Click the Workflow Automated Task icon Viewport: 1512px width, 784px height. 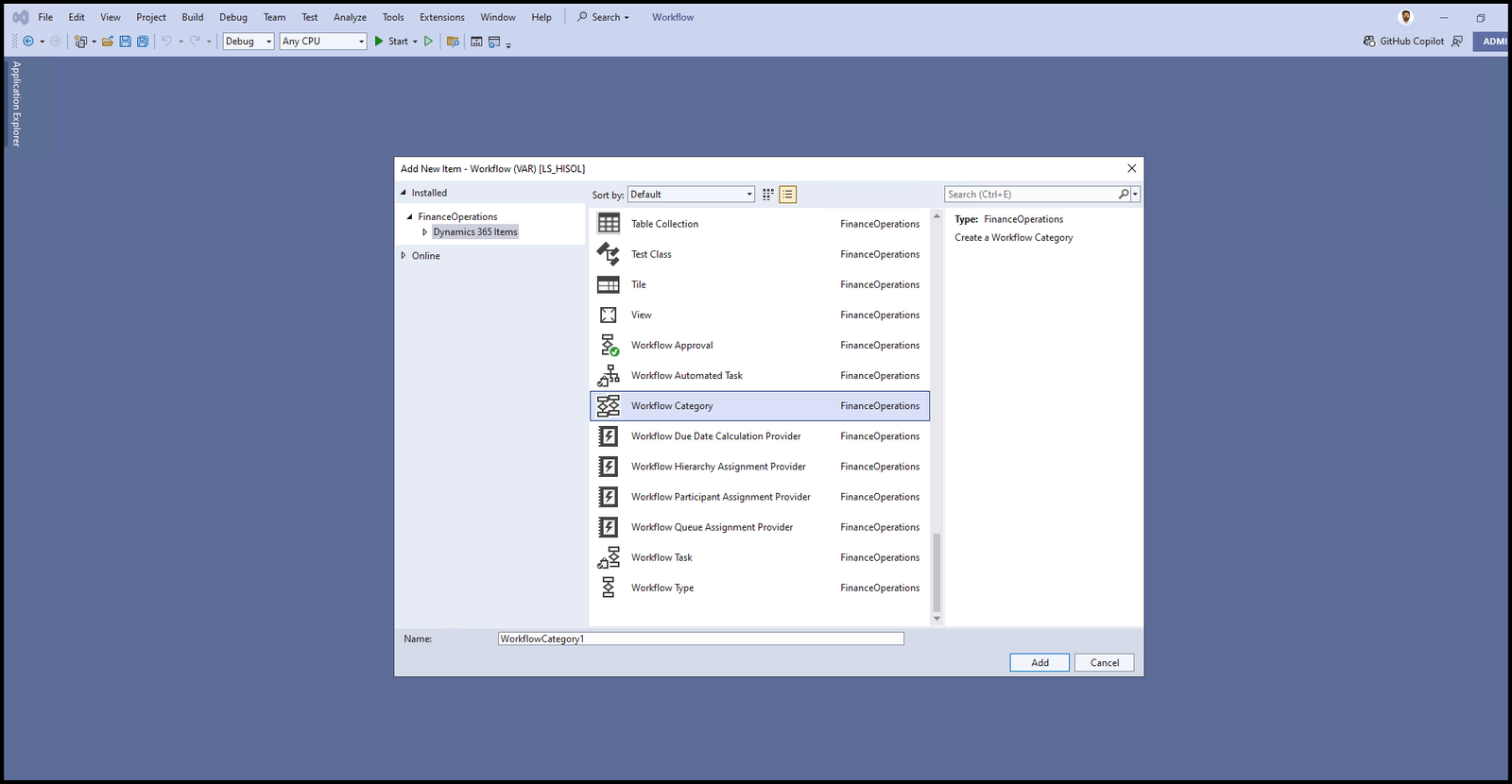[x=609, y=375]
